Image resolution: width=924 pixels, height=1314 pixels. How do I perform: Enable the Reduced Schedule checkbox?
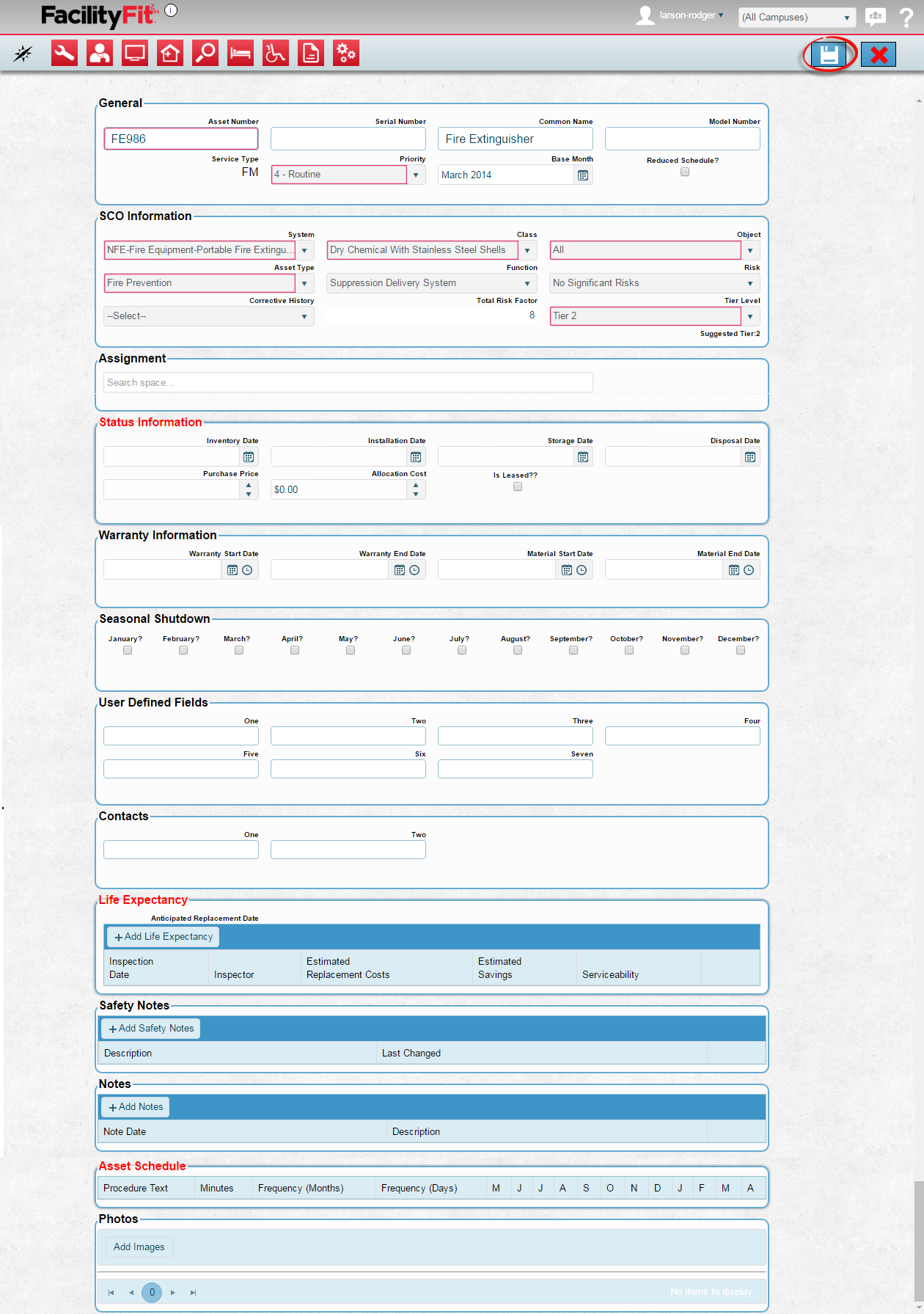(685, 172)
